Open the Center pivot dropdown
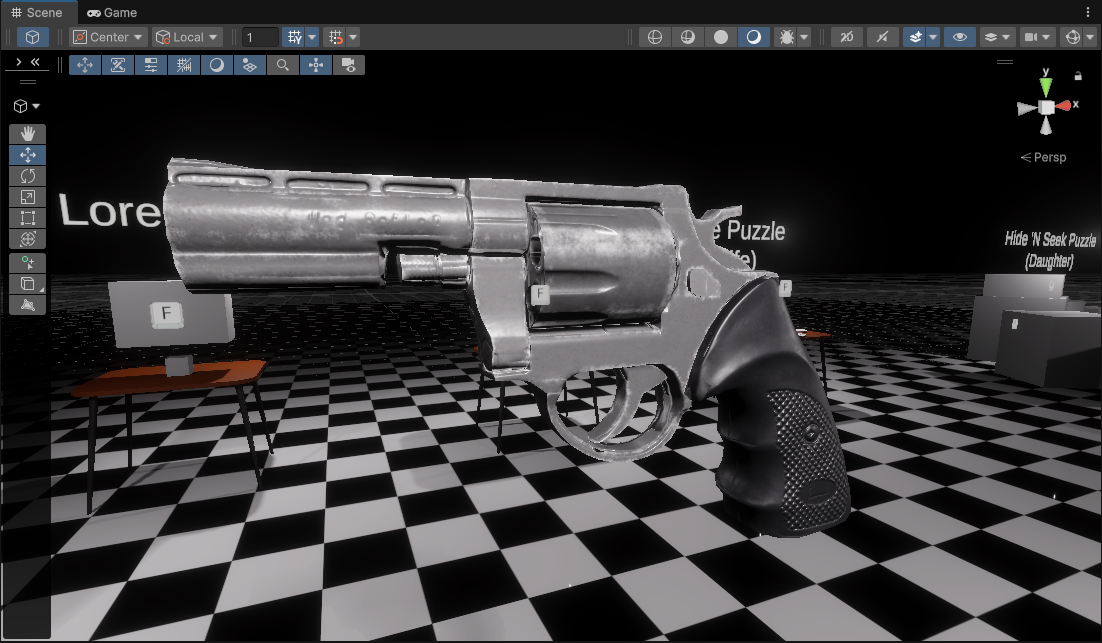Screen dimensions: 1102x643 [108, 37]
